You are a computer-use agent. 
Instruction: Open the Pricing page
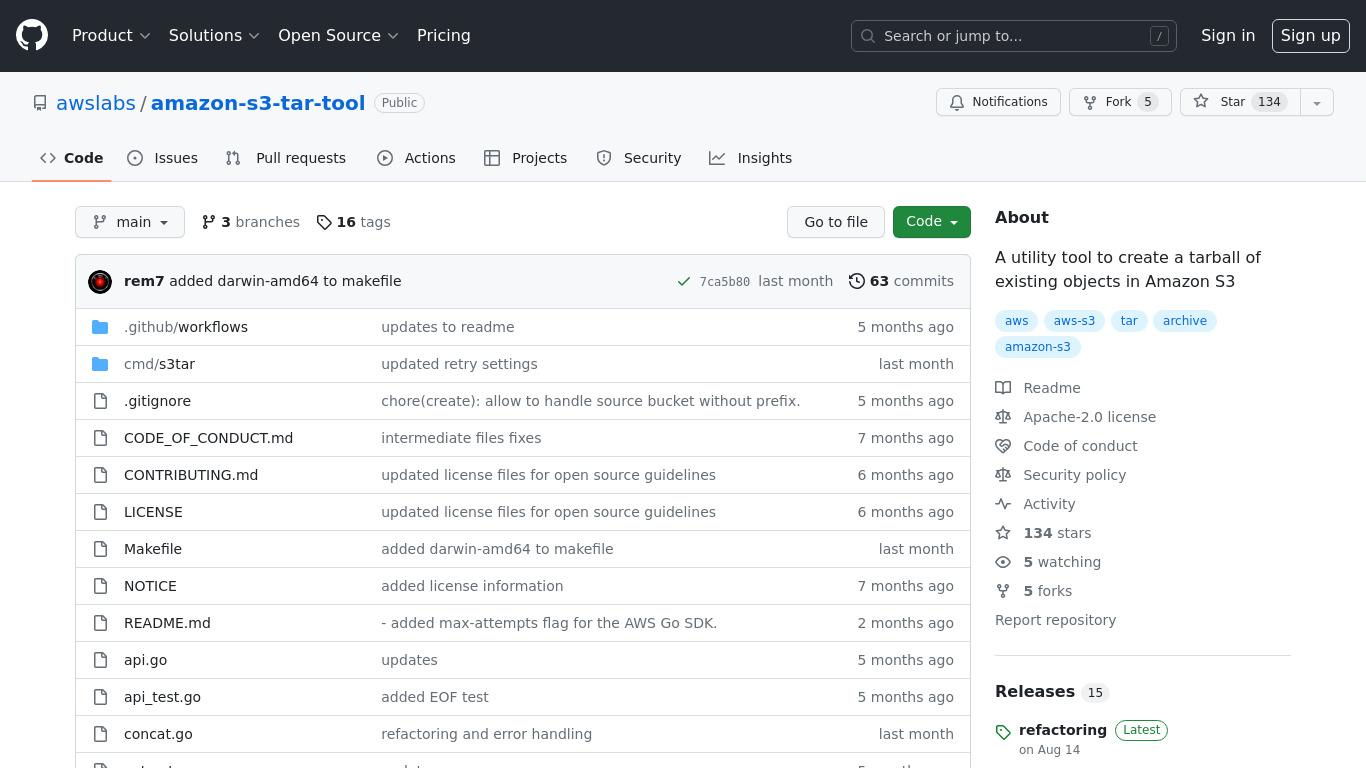coord(443,35)
